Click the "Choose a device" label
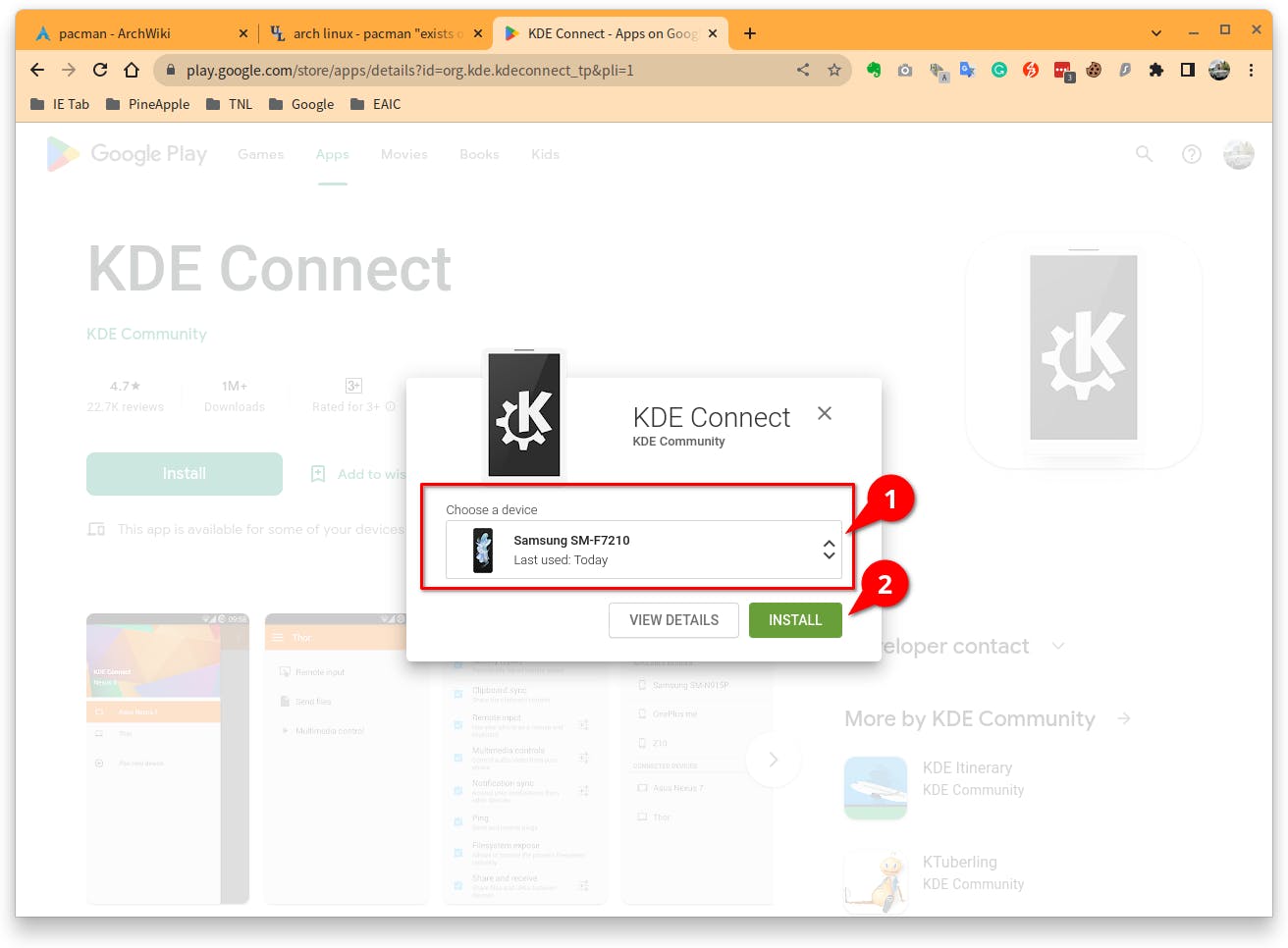 click(492, 510)
